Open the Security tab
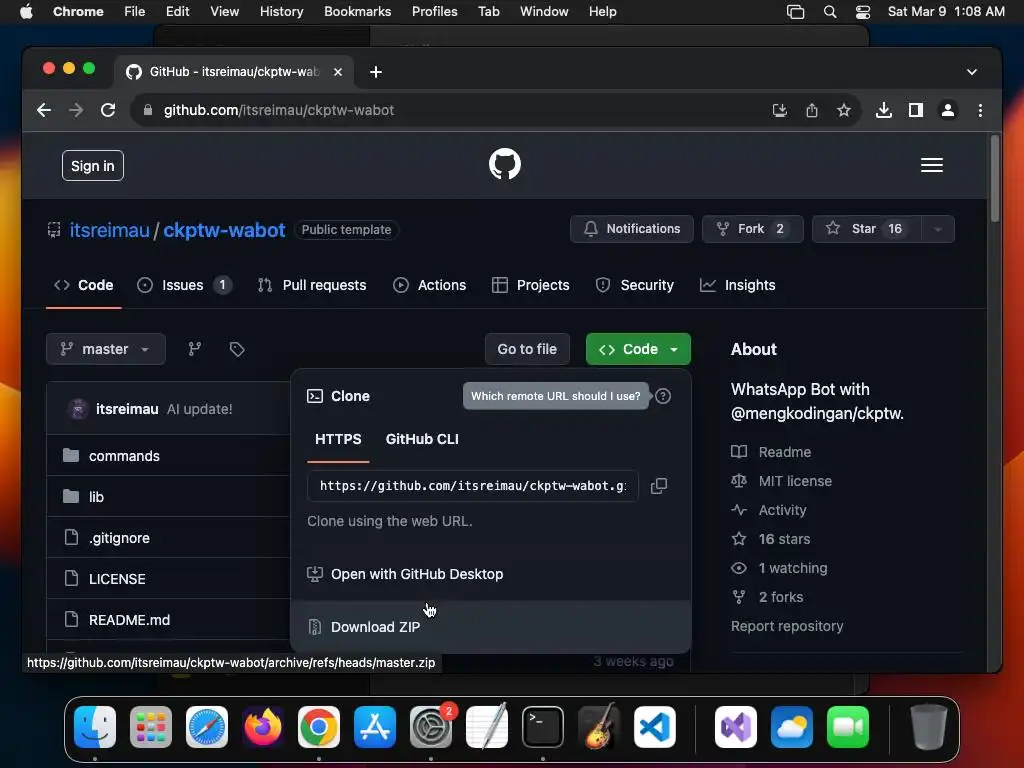Screen dimensions: 1024x768 pyautogui.click(x=634, y=285)
